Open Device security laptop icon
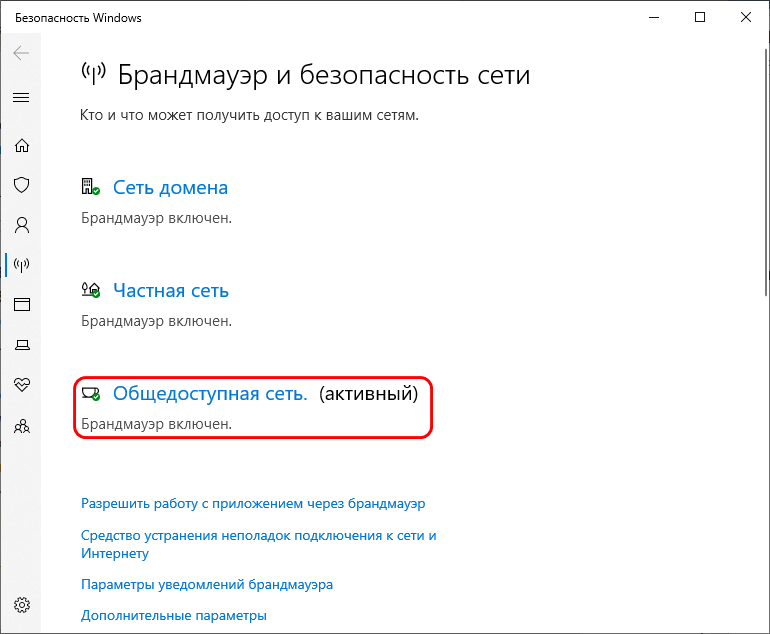Image resolution: width=770 pixels, height=634 pixels. (22, 345)
